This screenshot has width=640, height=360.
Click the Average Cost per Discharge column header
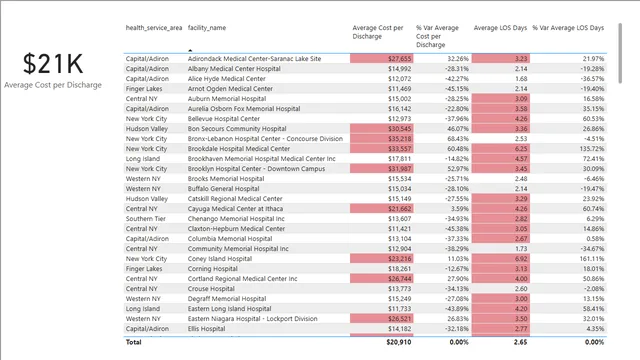pos(378,32)
